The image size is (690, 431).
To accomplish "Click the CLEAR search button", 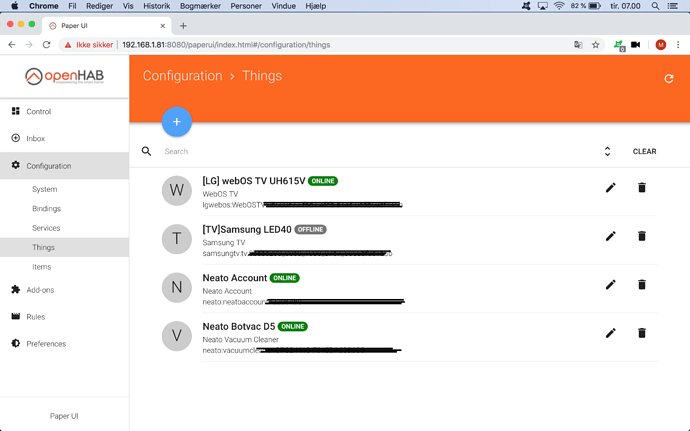I will click(644, 151).
